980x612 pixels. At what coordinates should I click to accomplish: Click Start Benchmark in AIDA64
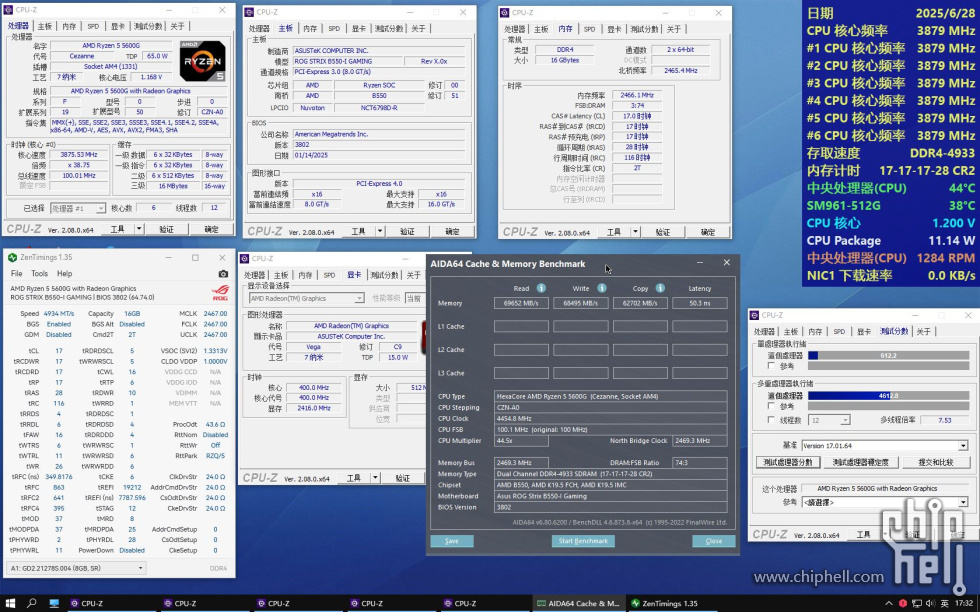click(582, 541)
